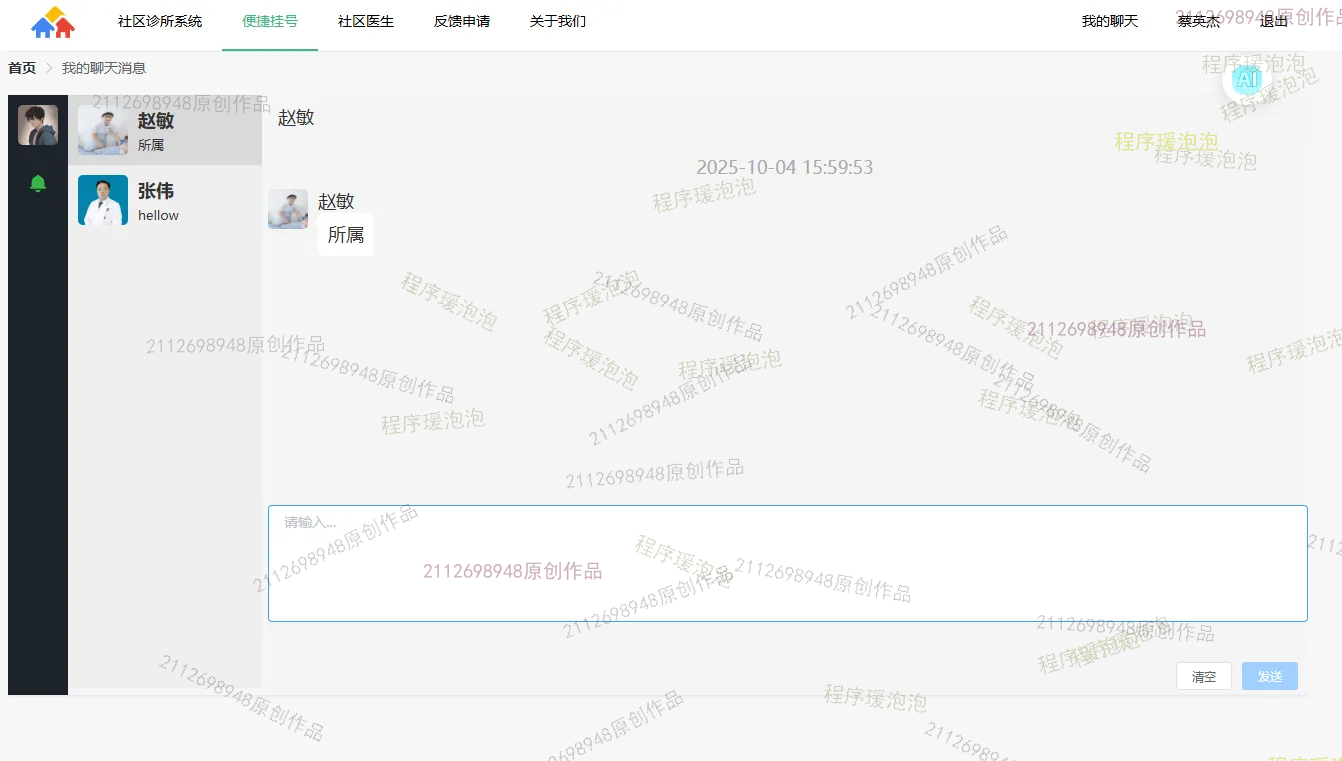Click the 清空 button
The width and height of the screenshot is (1342, 761).
(1204, 676)
